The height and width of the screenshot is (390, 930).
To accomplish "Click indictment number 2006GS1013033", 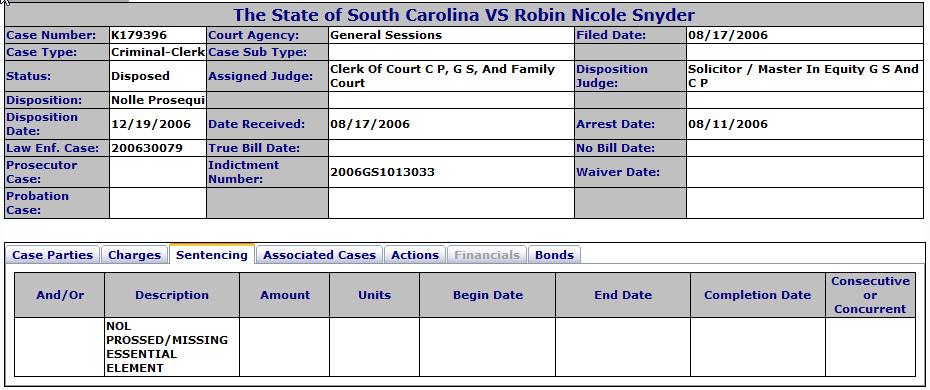I will coord(382,172).
